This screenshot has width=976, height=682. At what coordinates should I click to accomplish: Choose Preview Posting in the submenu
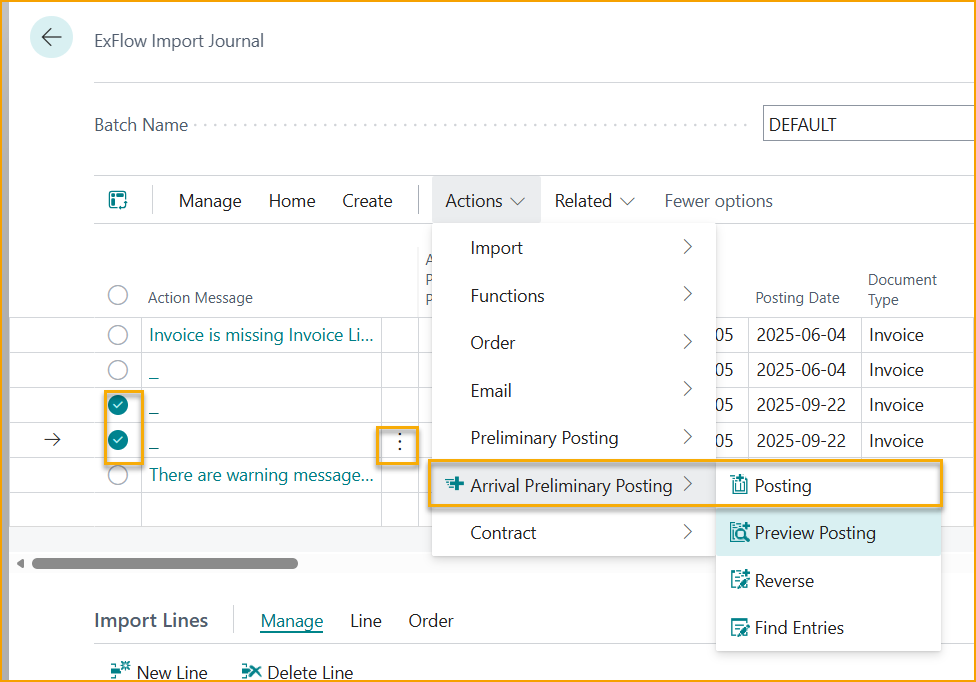(x=828, y=533)
